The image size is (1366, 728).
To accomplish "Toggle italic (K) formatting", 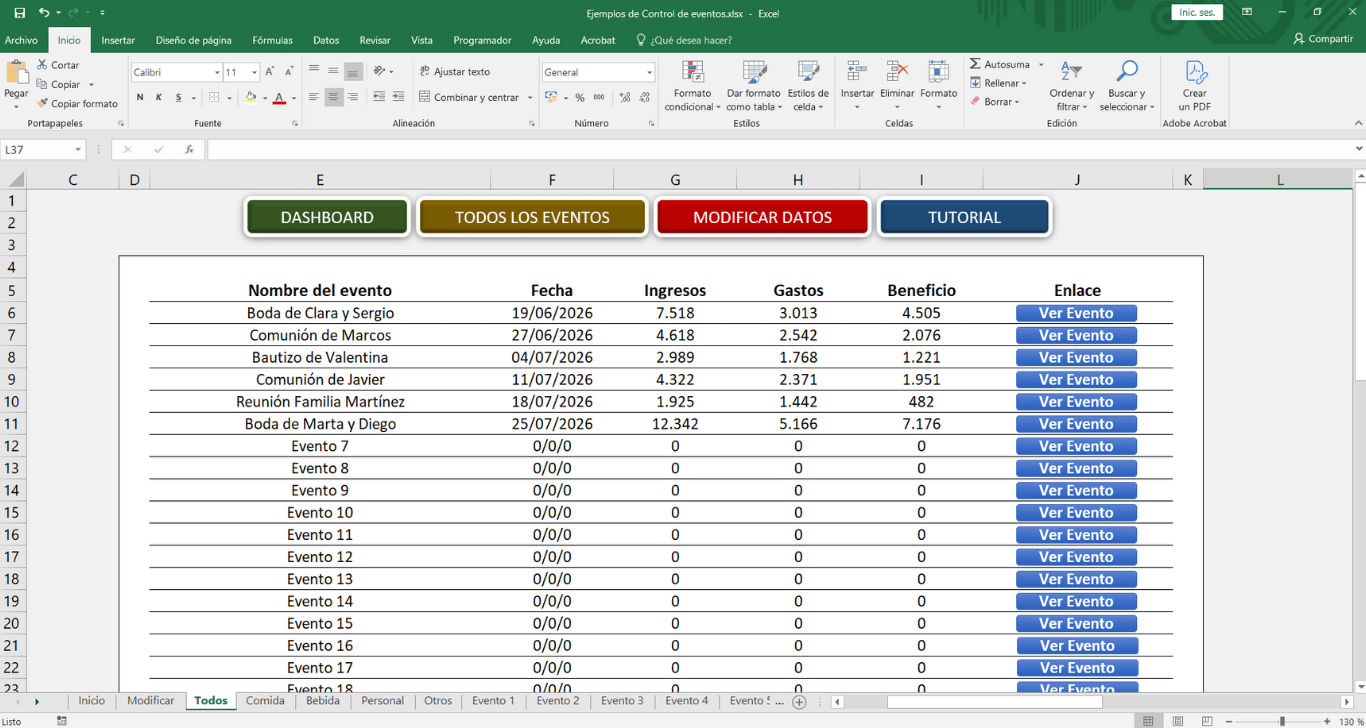I will point(159,98).
